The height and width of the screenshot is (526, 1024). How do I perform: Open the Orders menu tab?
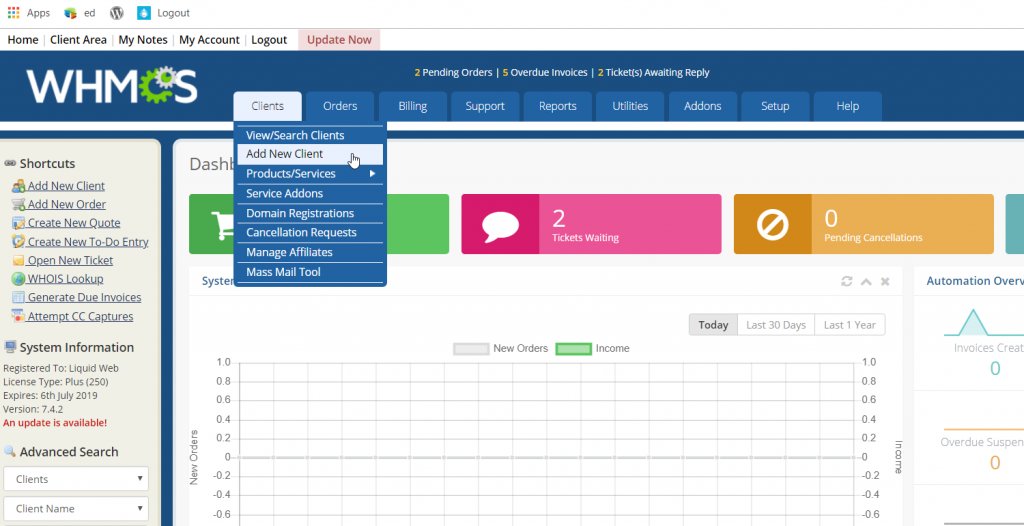click(340, 106)
